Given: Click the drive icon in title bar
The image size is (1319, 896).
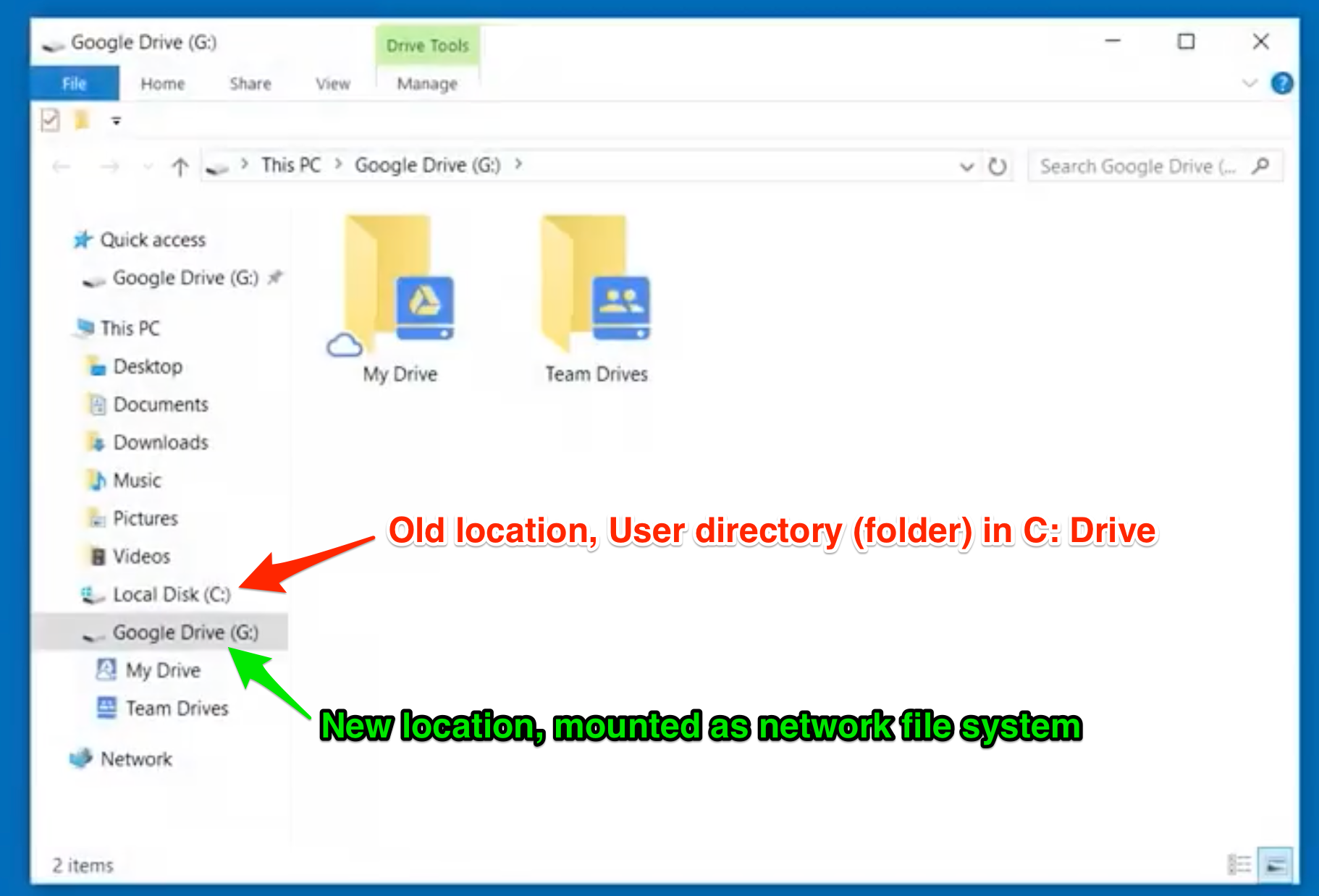Looking at the screenshot, I should click(x=53, y=46).
